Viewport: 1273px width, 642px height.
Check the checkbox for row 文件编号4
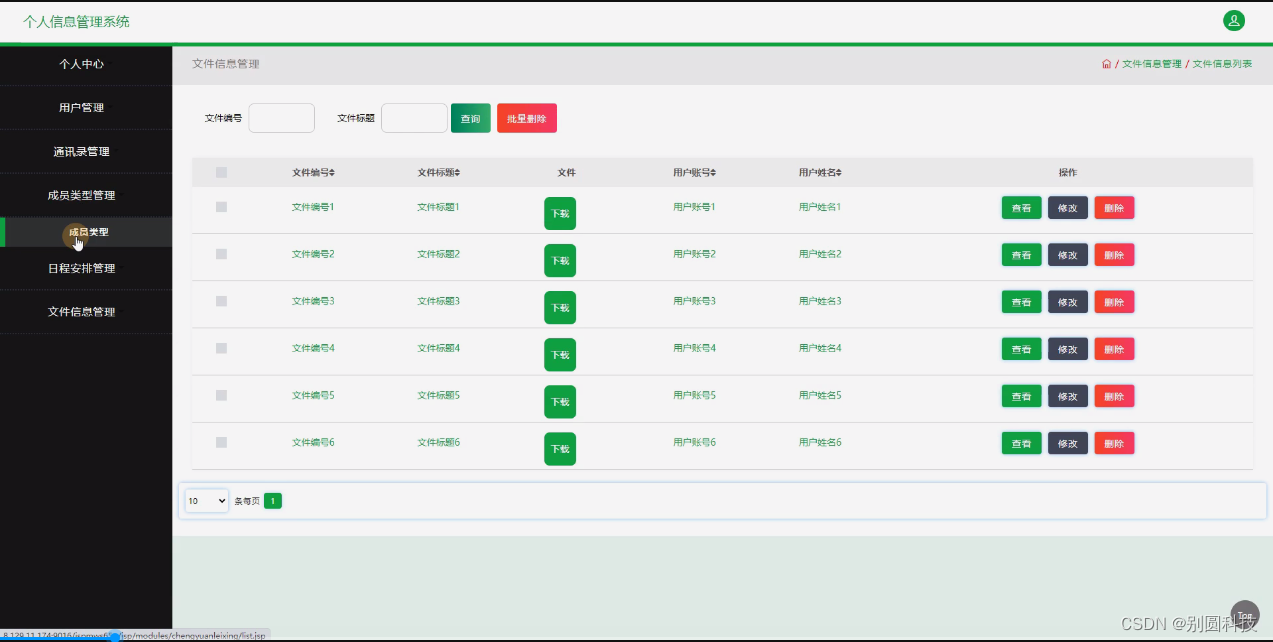point(221,348)
